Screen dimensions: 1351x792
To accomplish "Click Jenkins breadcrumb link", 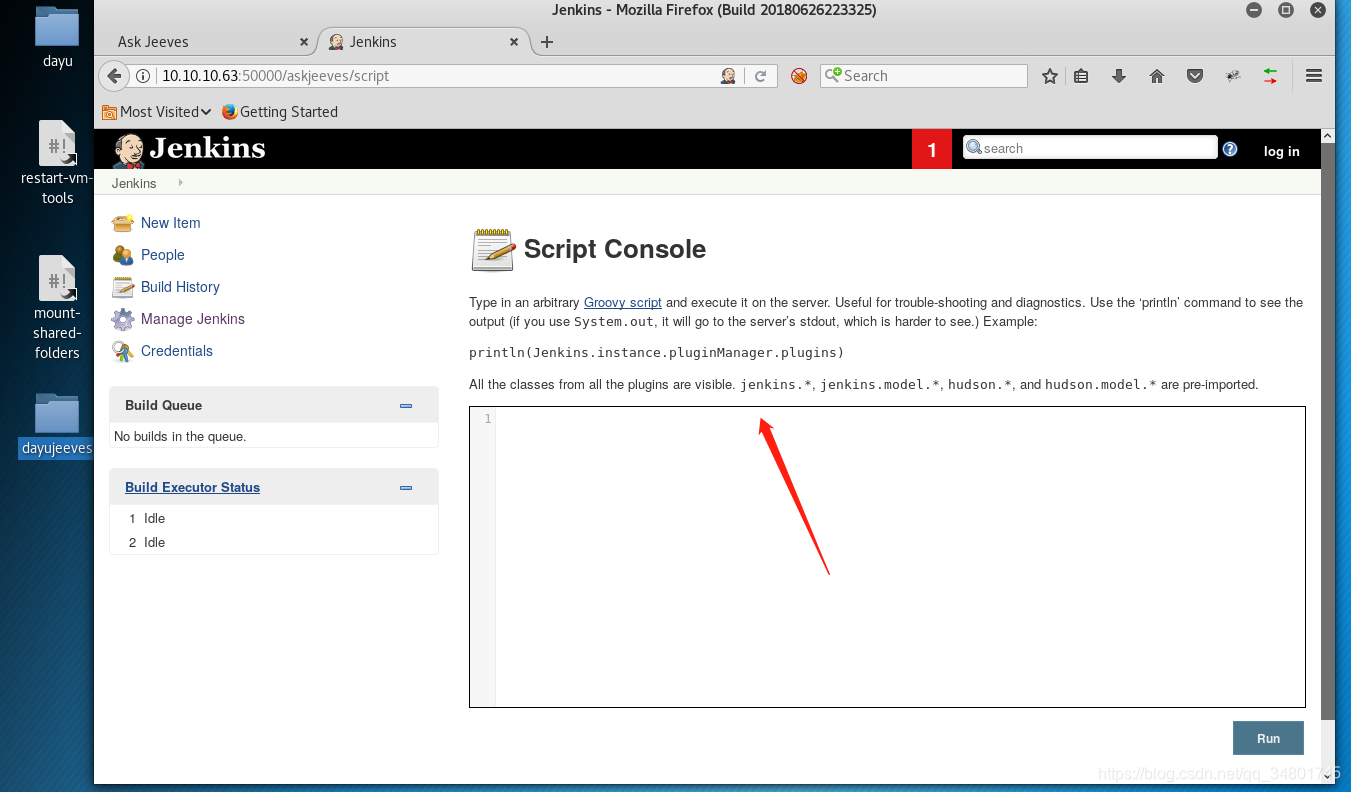I will point(134,183).
